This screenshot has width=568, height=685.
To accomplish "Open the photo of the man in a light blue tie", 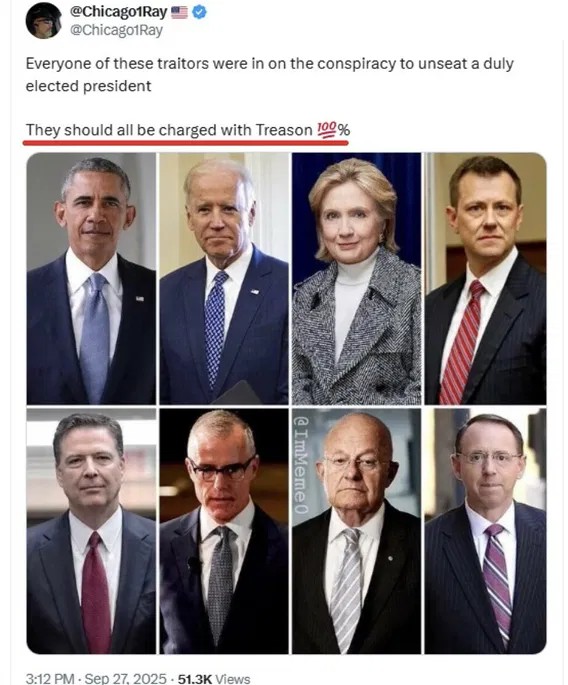I will click(91, 278).
